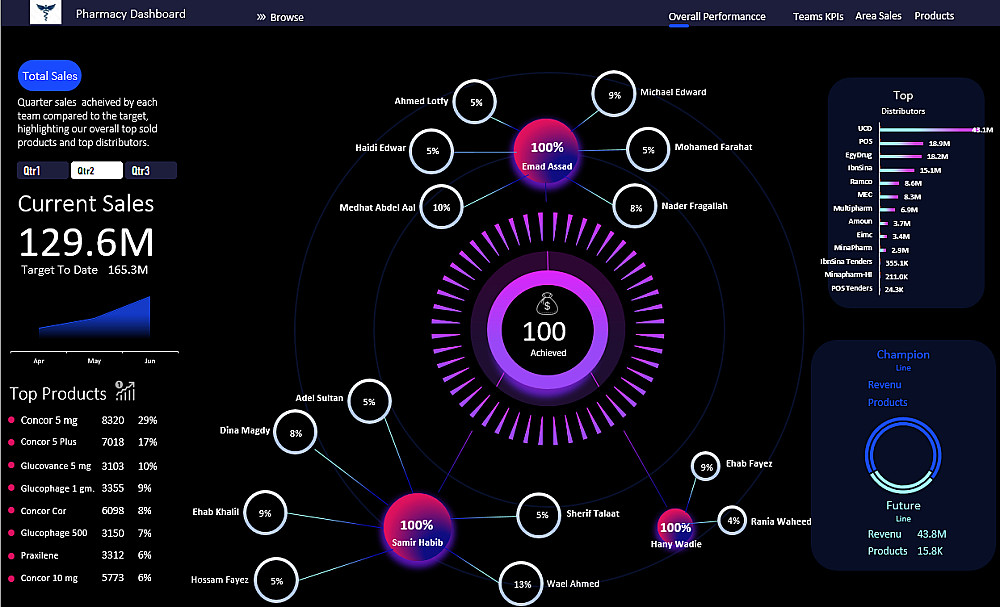The height and width of the screenshot is (607, 1000).
Task: Click the Browse double-chevron icon
Action: [x=261, y=17]
